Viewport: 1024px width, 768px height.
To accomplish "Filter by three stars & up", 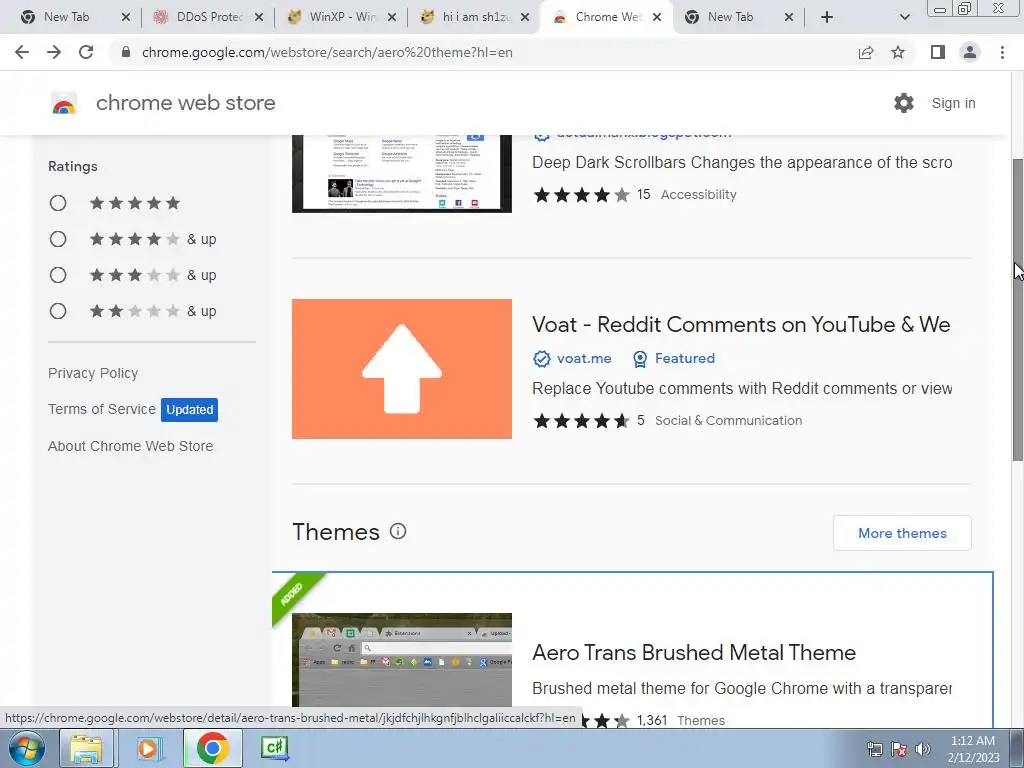I will pyautogui.click(x=58, y=275).
